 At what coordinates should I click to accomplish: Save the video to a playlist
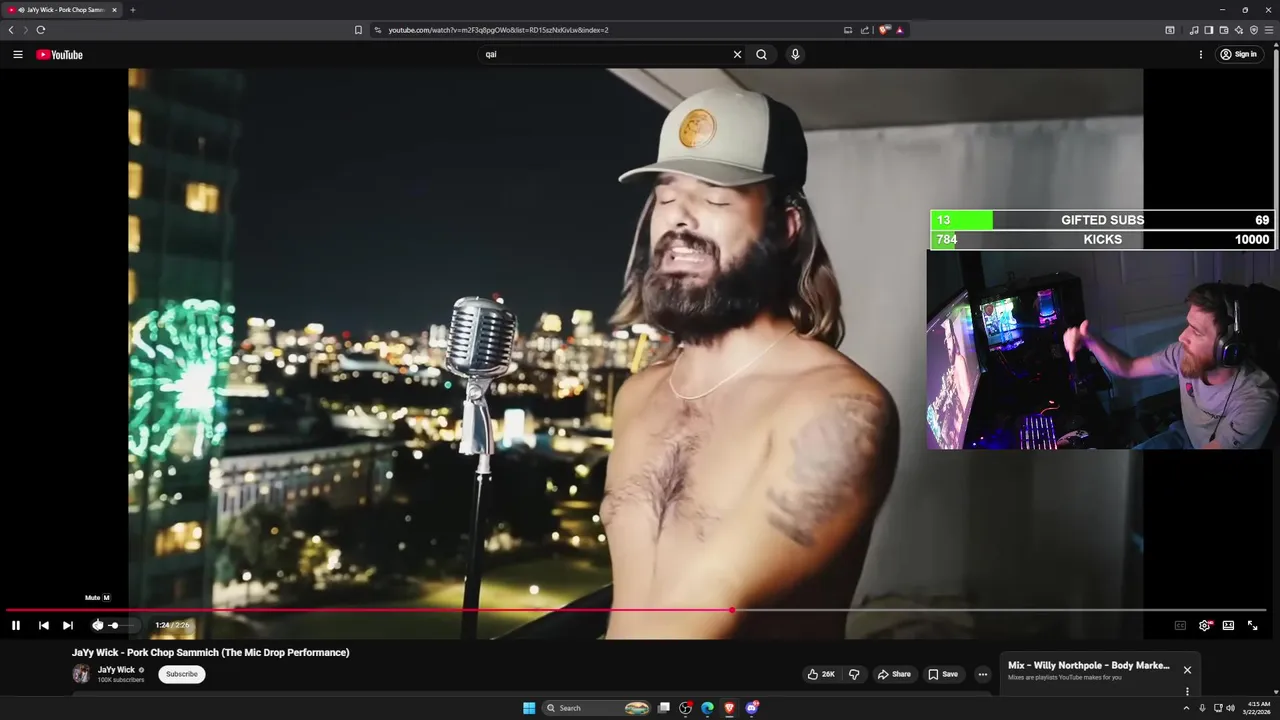pyautogui.click(x=943, y=674)
